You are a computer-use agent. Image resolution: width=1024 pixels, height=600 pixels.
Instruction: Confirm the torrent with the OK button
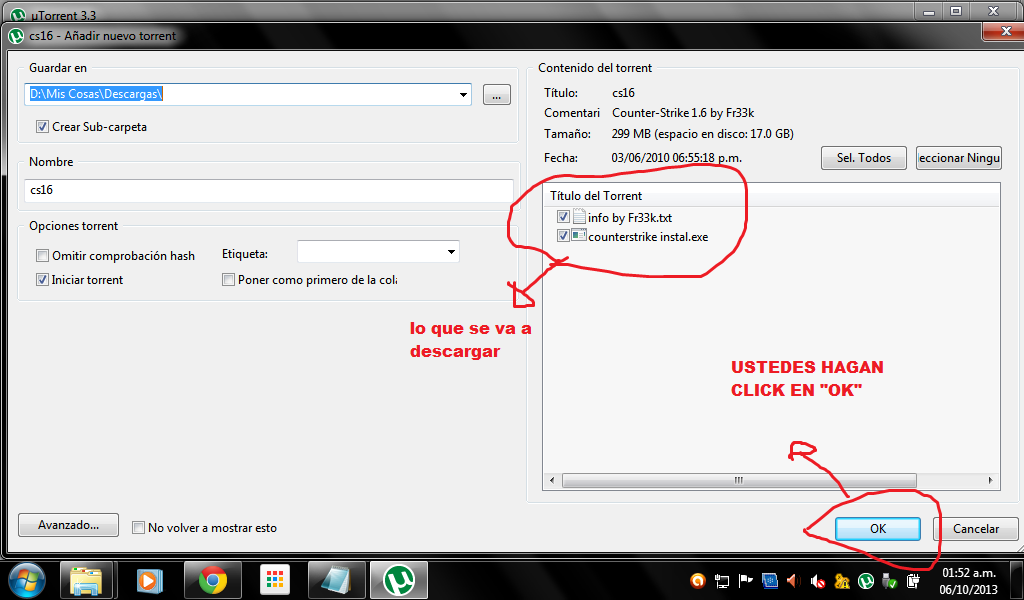click(x=878, y=529)
